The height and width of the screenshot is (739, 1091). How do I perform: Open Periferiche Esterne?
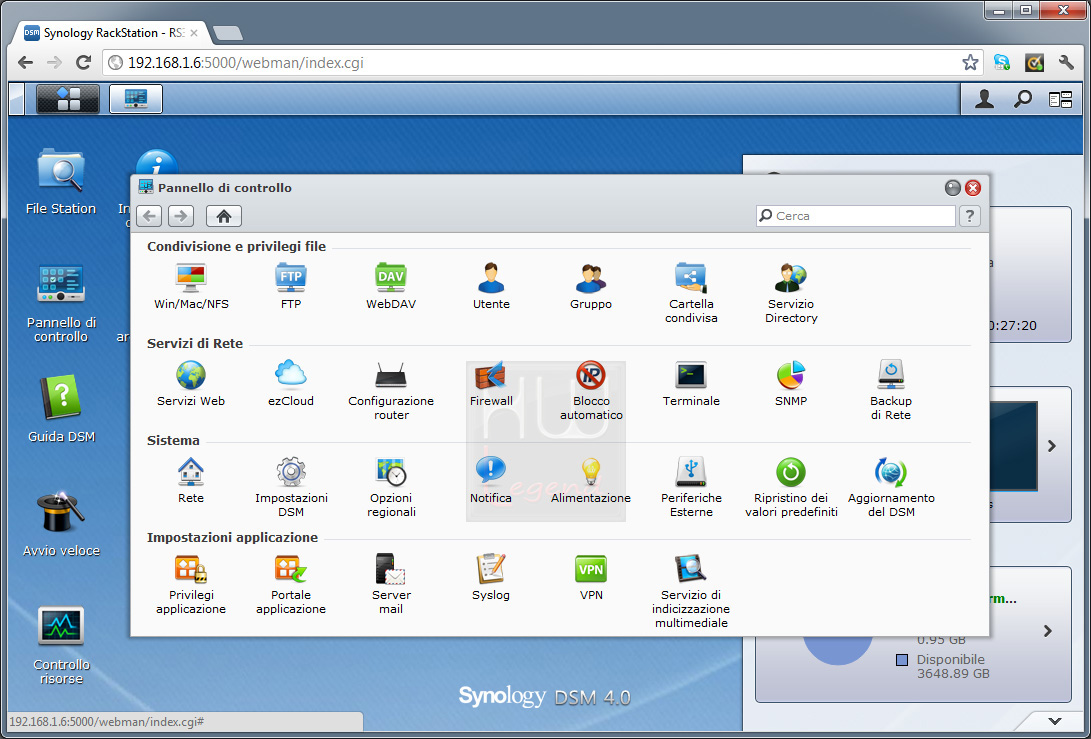click(691, 487)
